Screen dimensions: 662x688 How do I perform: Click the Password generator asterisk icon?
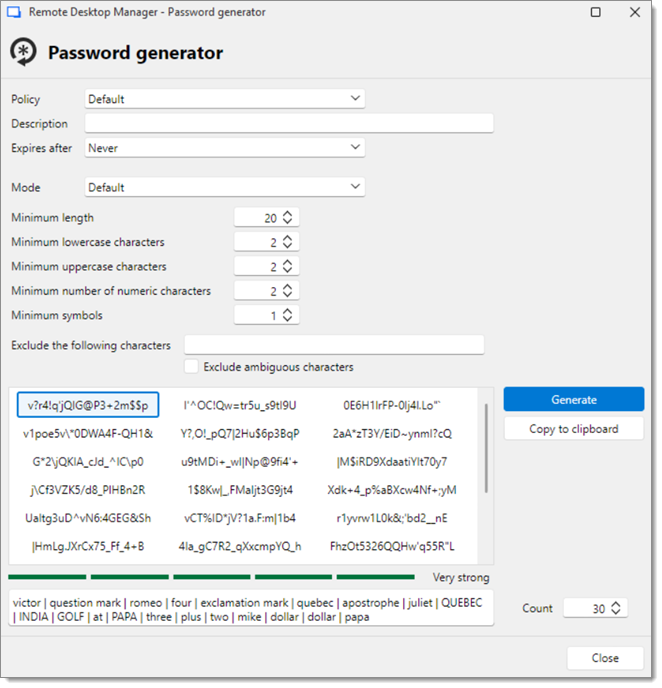(x=24, y=52)
